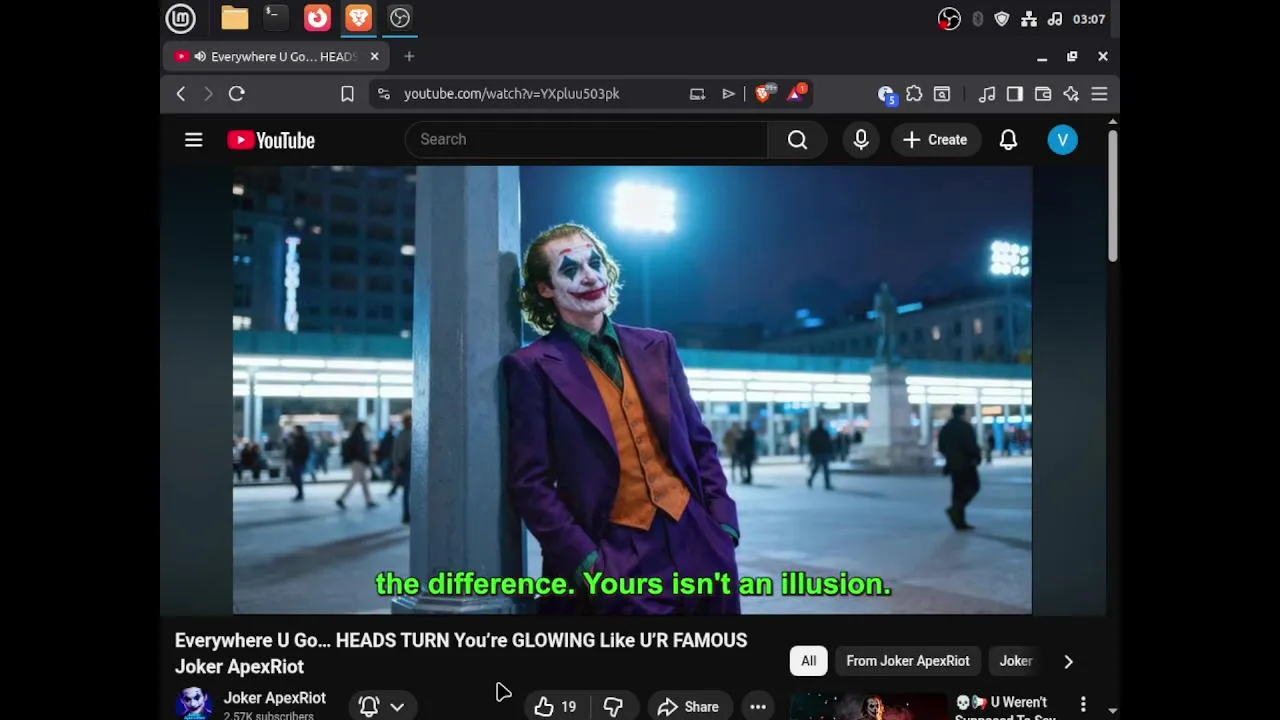The width and height of the screenshot is (1280, 720).
Task: Click the shield security tray icon
Action: pos(1002,19)
